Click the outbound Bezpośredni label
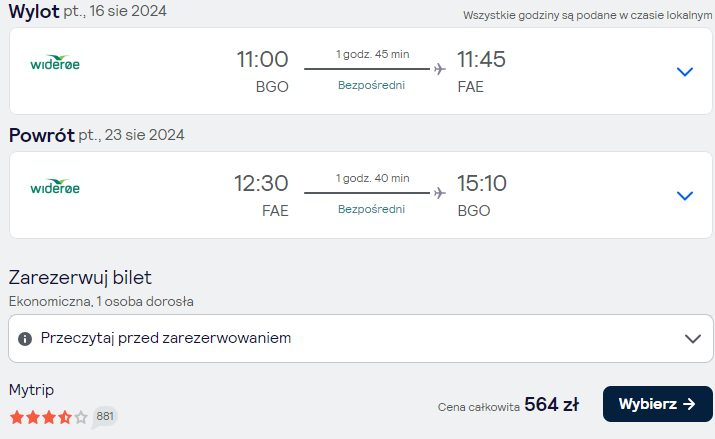Viewport: 715px width, 439px height. (371, 85)
